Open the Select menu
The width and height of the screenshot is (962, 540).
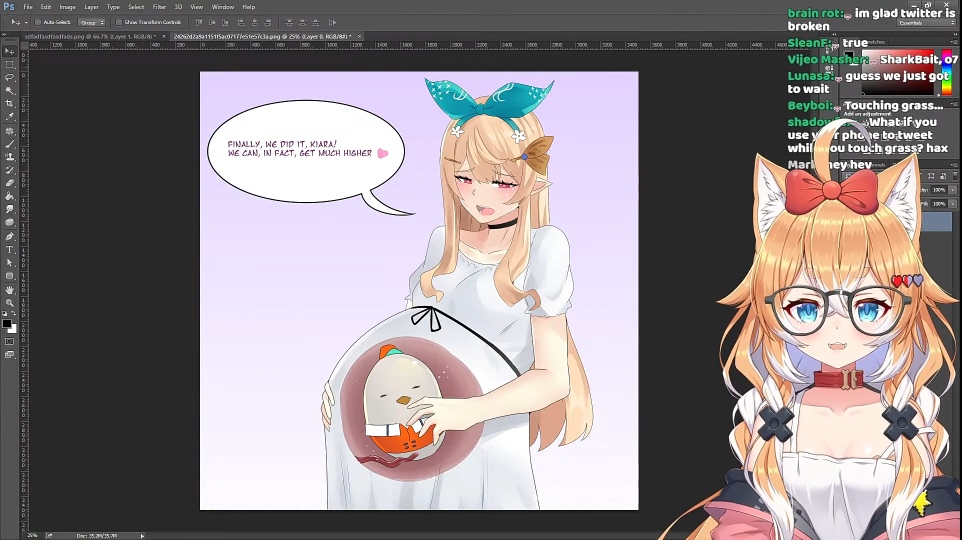coord(136,7)
